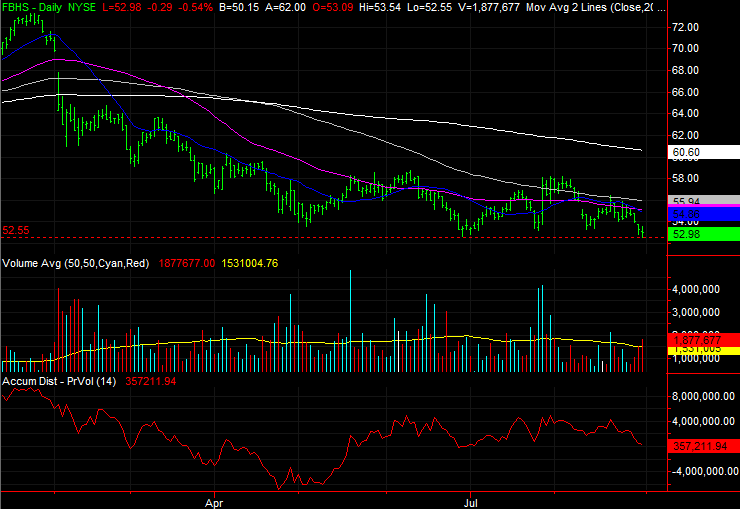
Task: Click the yellow 1,531,005 volume average axis tag
Action: (x=704, y=350)
